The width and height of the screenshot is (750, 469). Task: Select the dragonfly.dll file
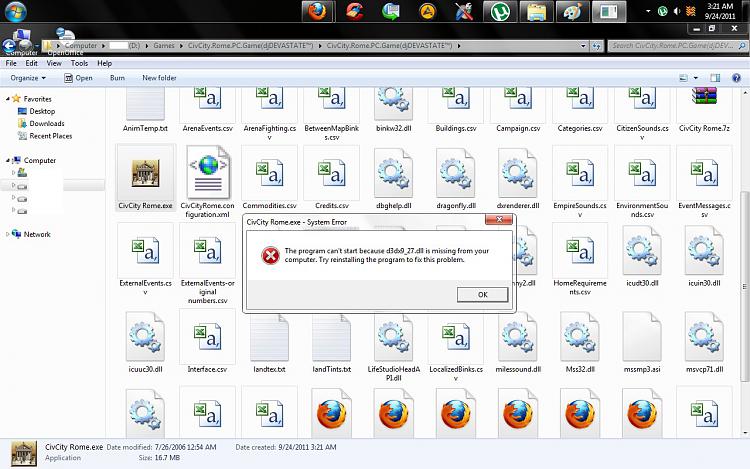(456, 178)
